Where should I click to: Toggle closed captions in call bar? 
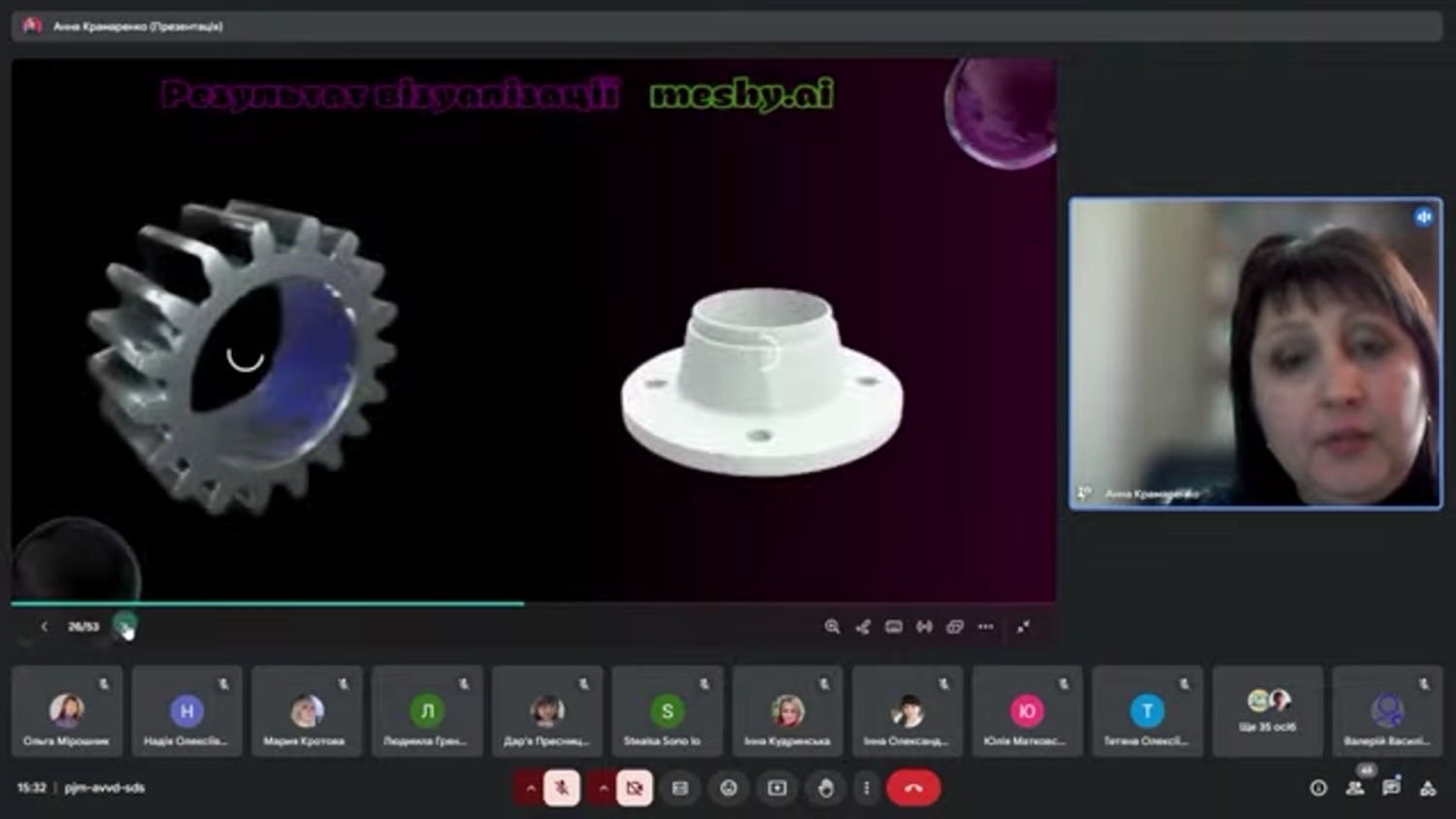tap(680, 788)
